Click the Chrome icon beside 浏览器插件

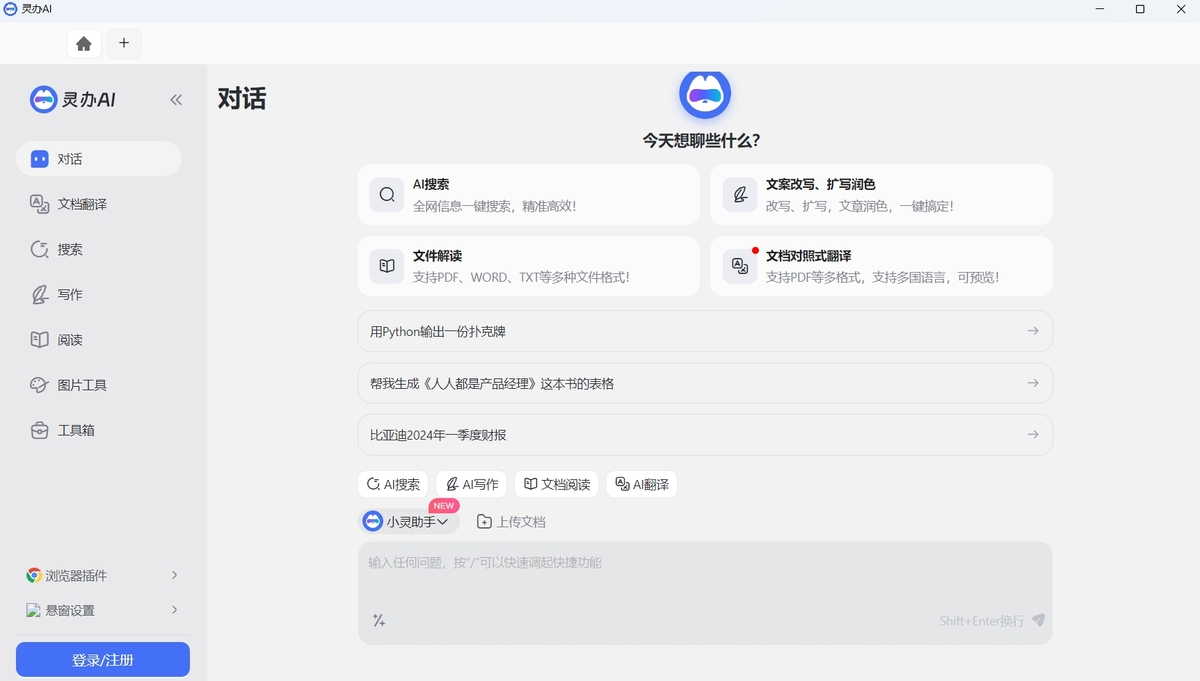[x=34, y=575]
